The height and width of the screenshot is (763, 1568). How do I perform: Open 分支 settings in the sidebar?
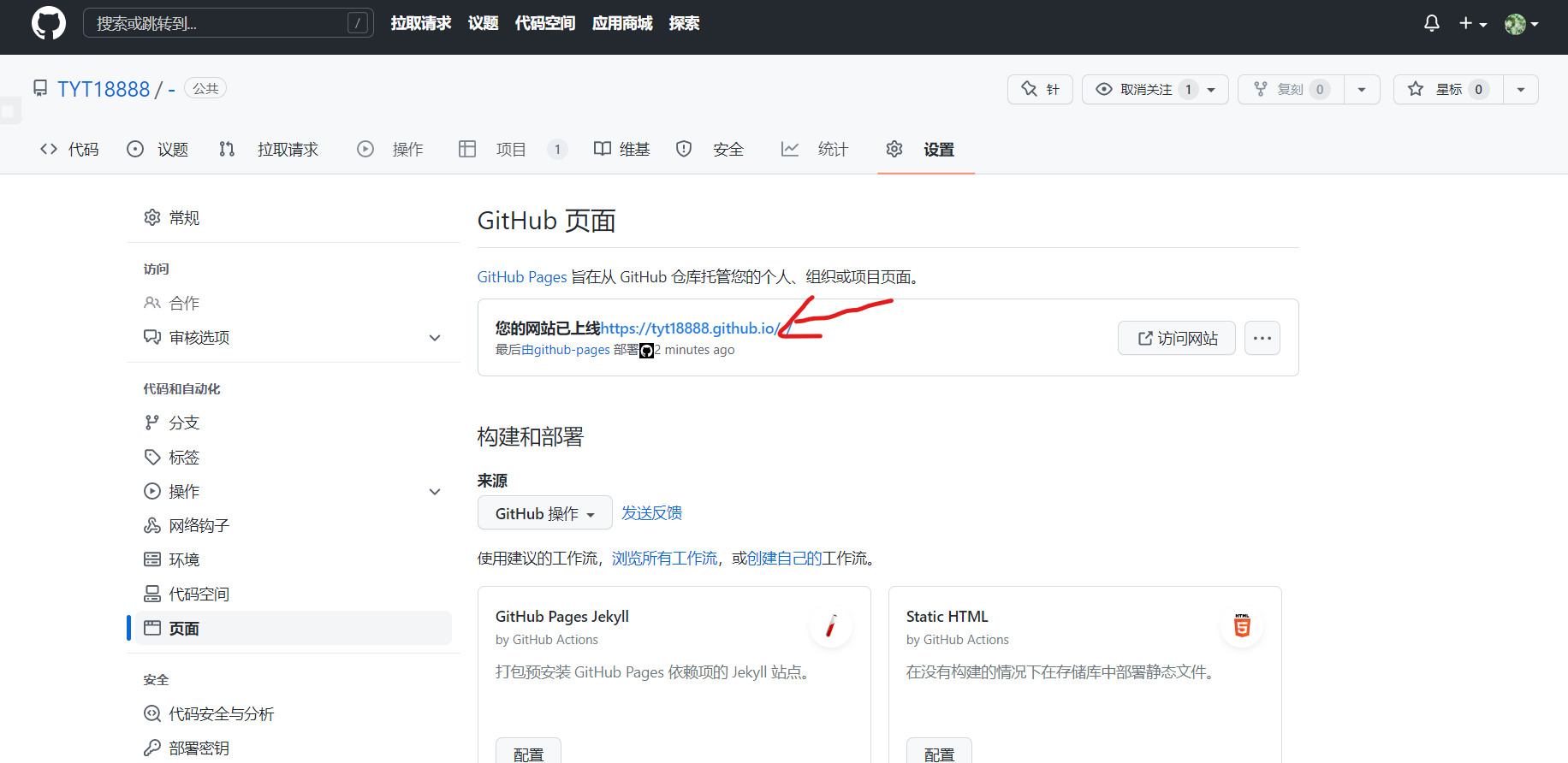tap(294, 423)
